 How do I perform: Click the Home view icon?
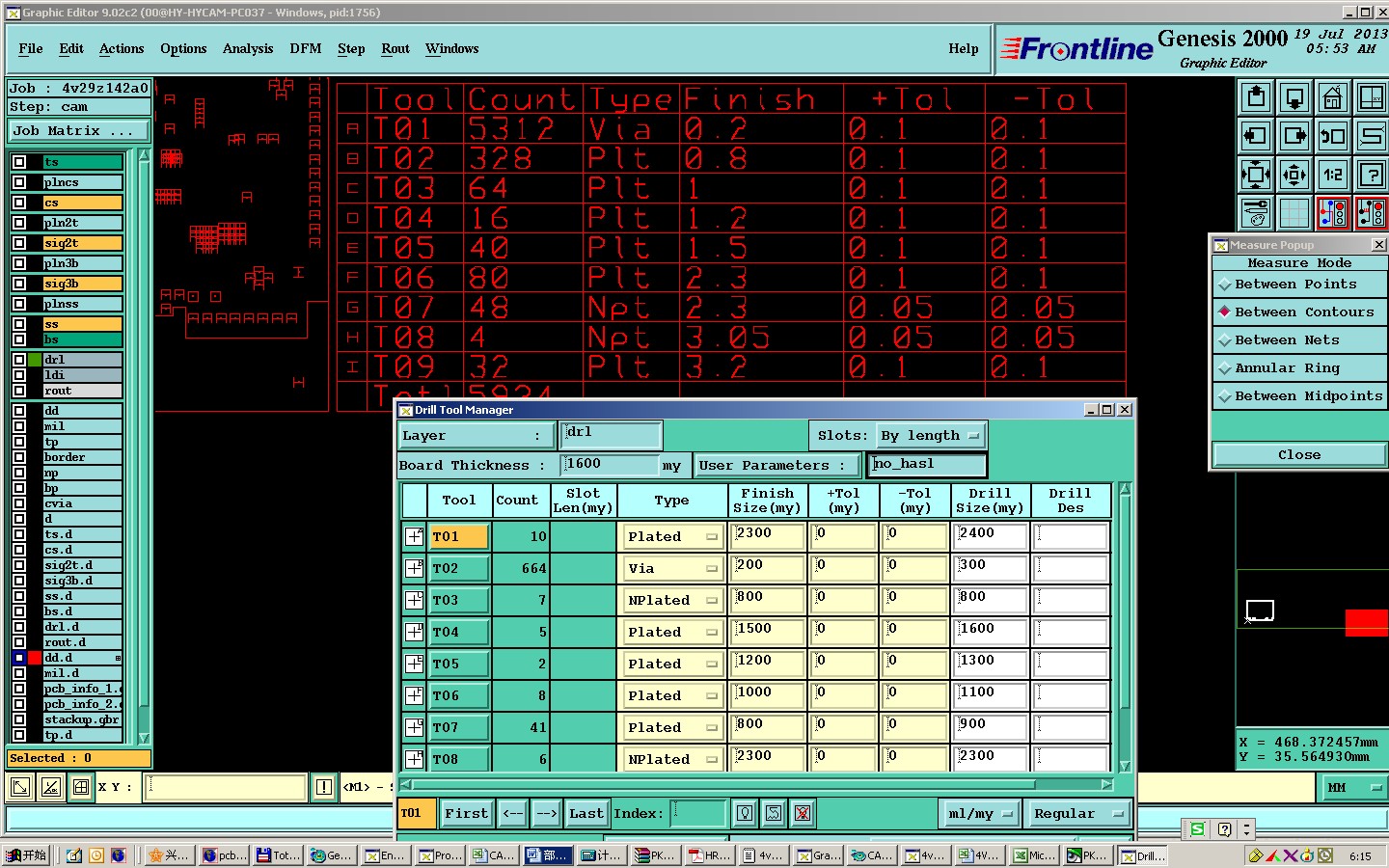[x=1332, y=97]
